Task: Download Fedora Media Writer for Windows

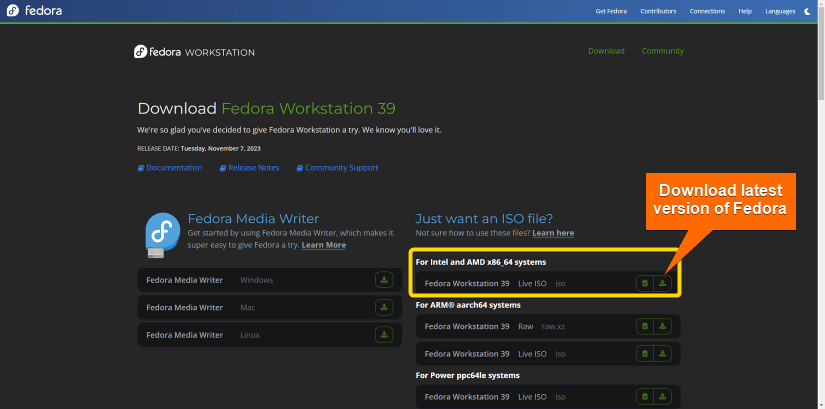Action: (384, 280)
